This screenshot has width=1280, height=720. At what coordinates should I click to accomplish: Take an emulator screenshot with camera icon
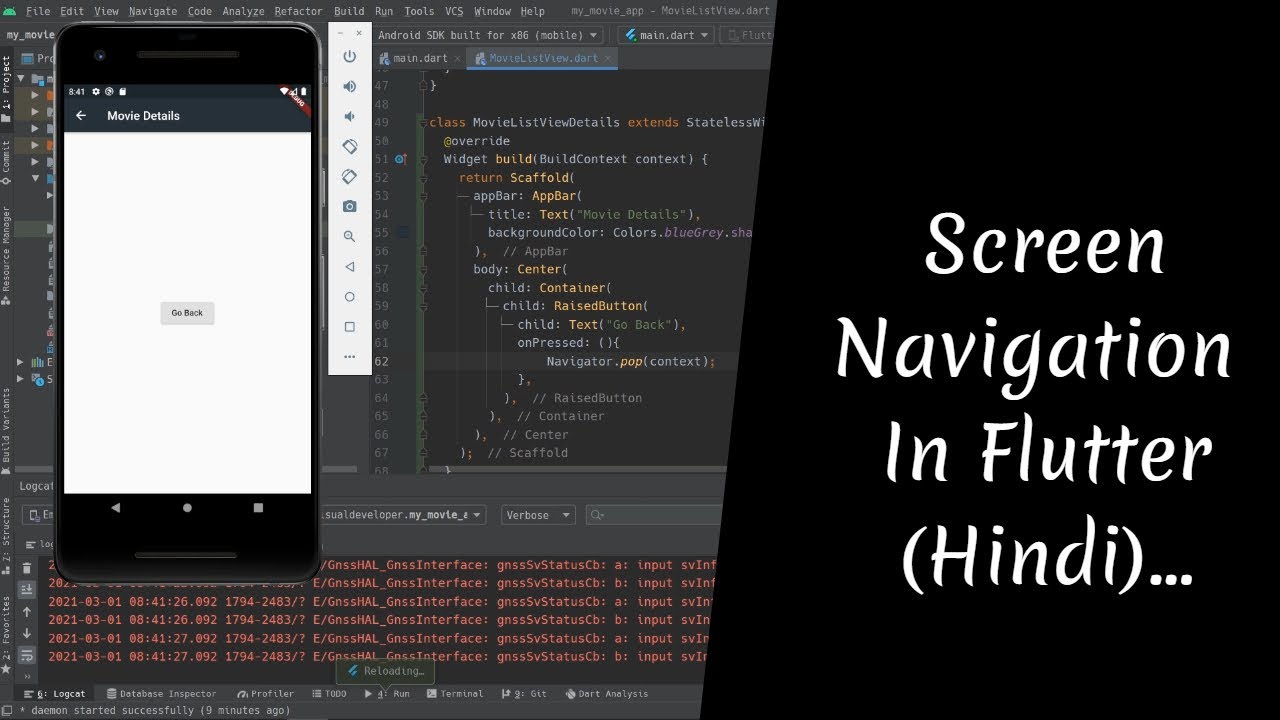tap(349, 207)
